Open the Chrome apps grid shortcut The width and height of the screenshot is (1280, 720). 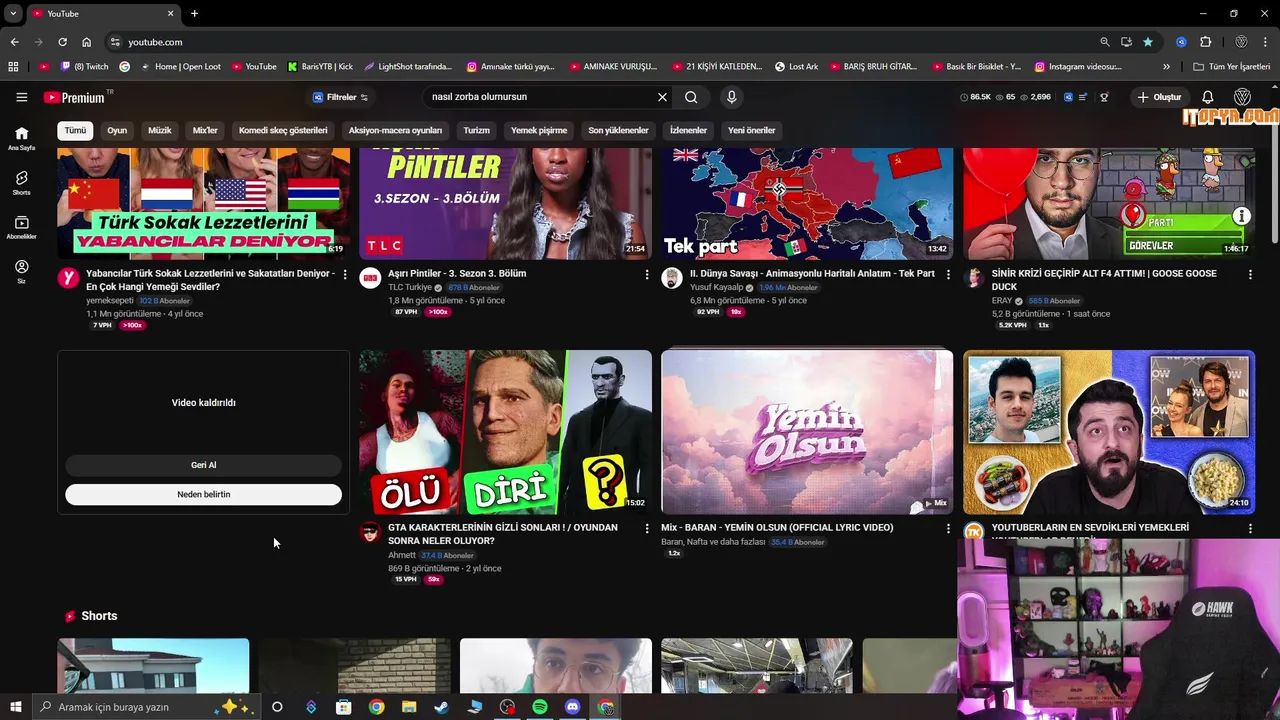[x=13, y=67]
